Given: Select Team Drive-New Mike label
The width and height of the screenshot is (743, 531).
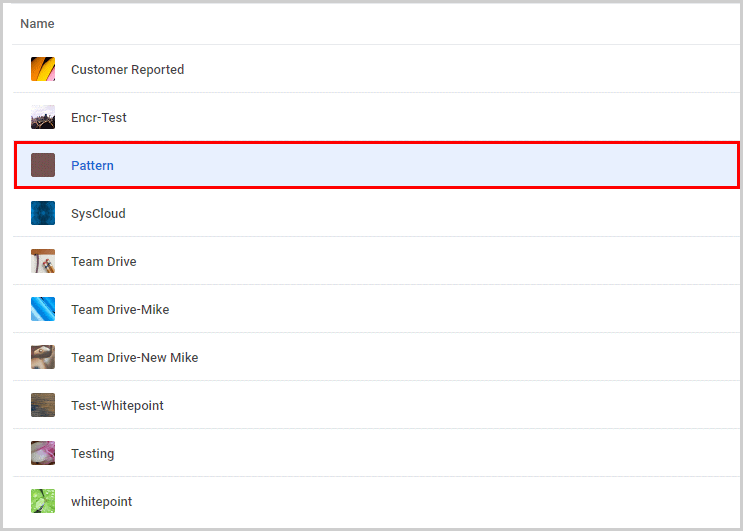Looking at the screenshot, I should (x=134, y=358).
